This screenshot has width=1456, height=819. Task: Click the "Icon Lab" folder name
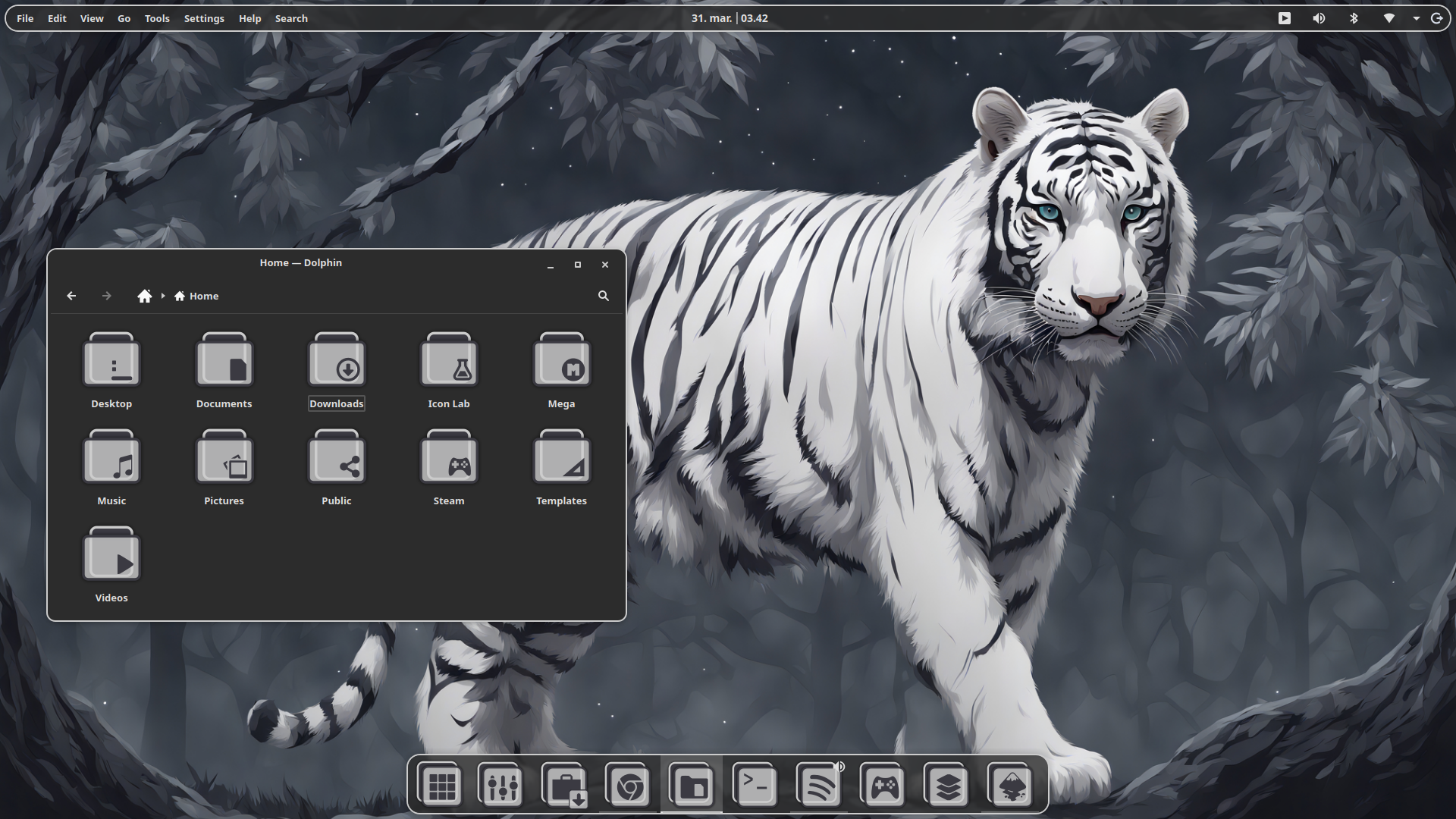(449, 403)
